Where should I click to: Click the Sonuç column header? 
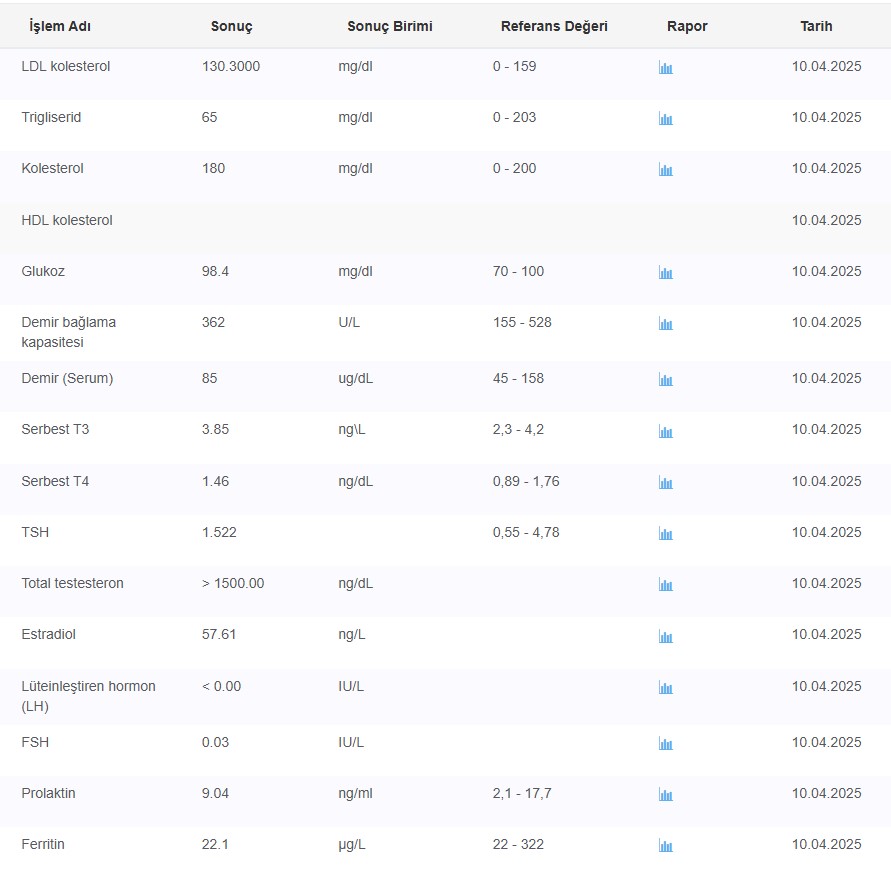point(231,26)
